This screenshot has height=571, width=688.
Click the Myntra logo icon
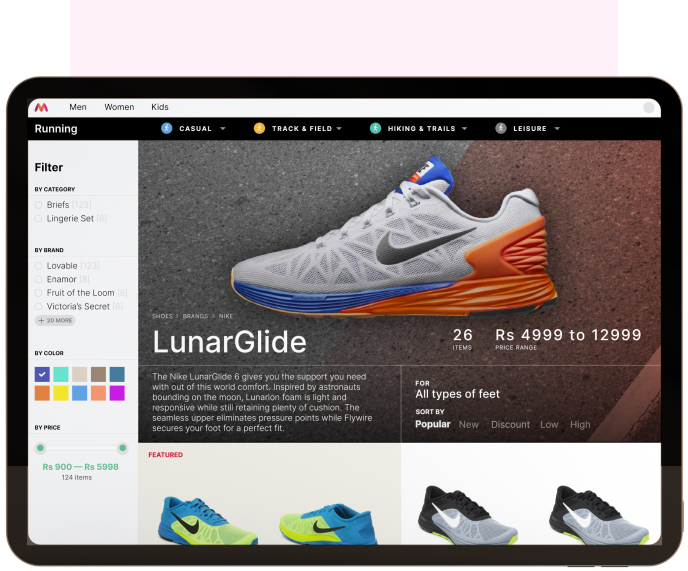41,107
